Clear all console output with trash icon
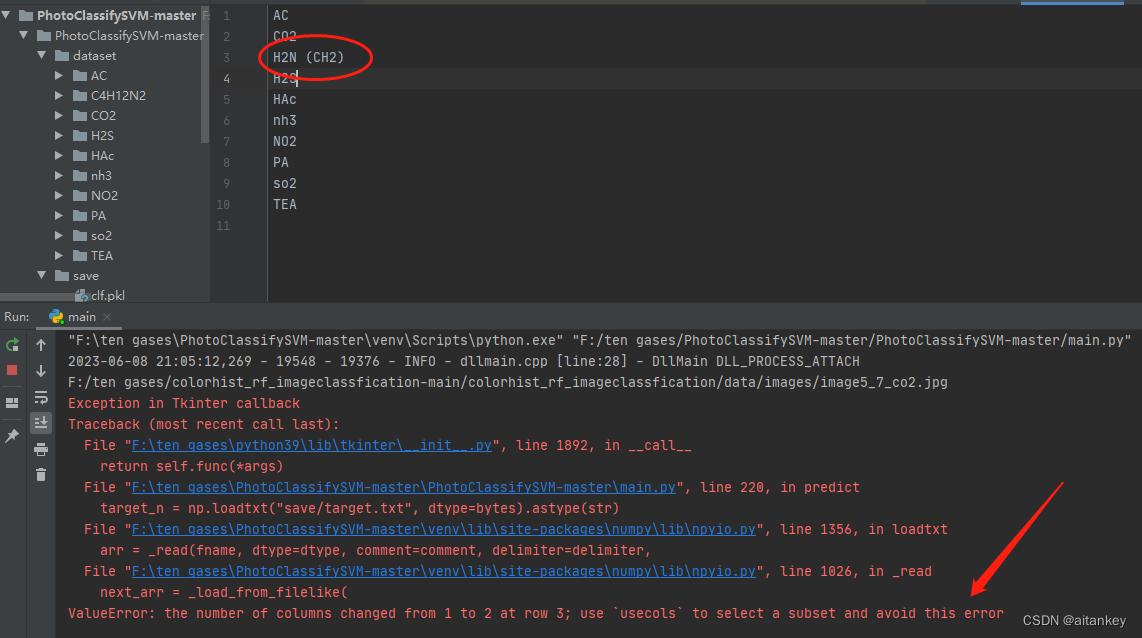This screenshot has width=1142, height=638. [x=40, y=474]
